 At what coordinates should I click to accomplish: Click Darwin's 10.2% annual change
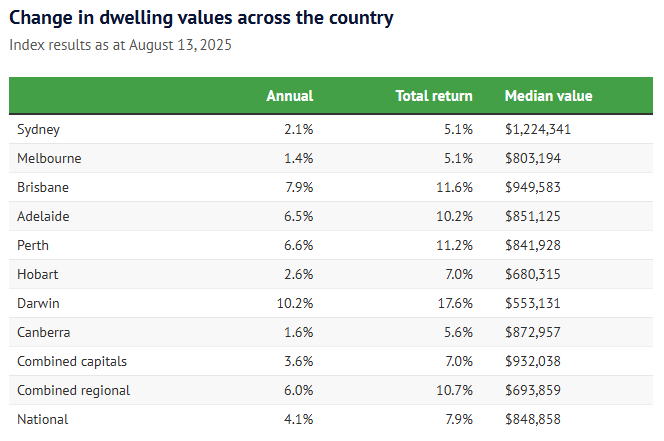[x=295, y=303]
